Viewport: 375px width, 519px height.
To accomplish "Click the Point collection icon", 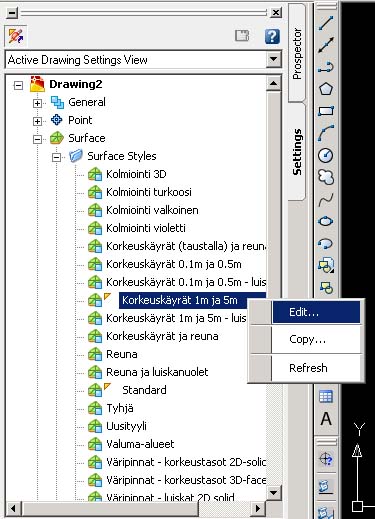I will (x=57, y=120).
